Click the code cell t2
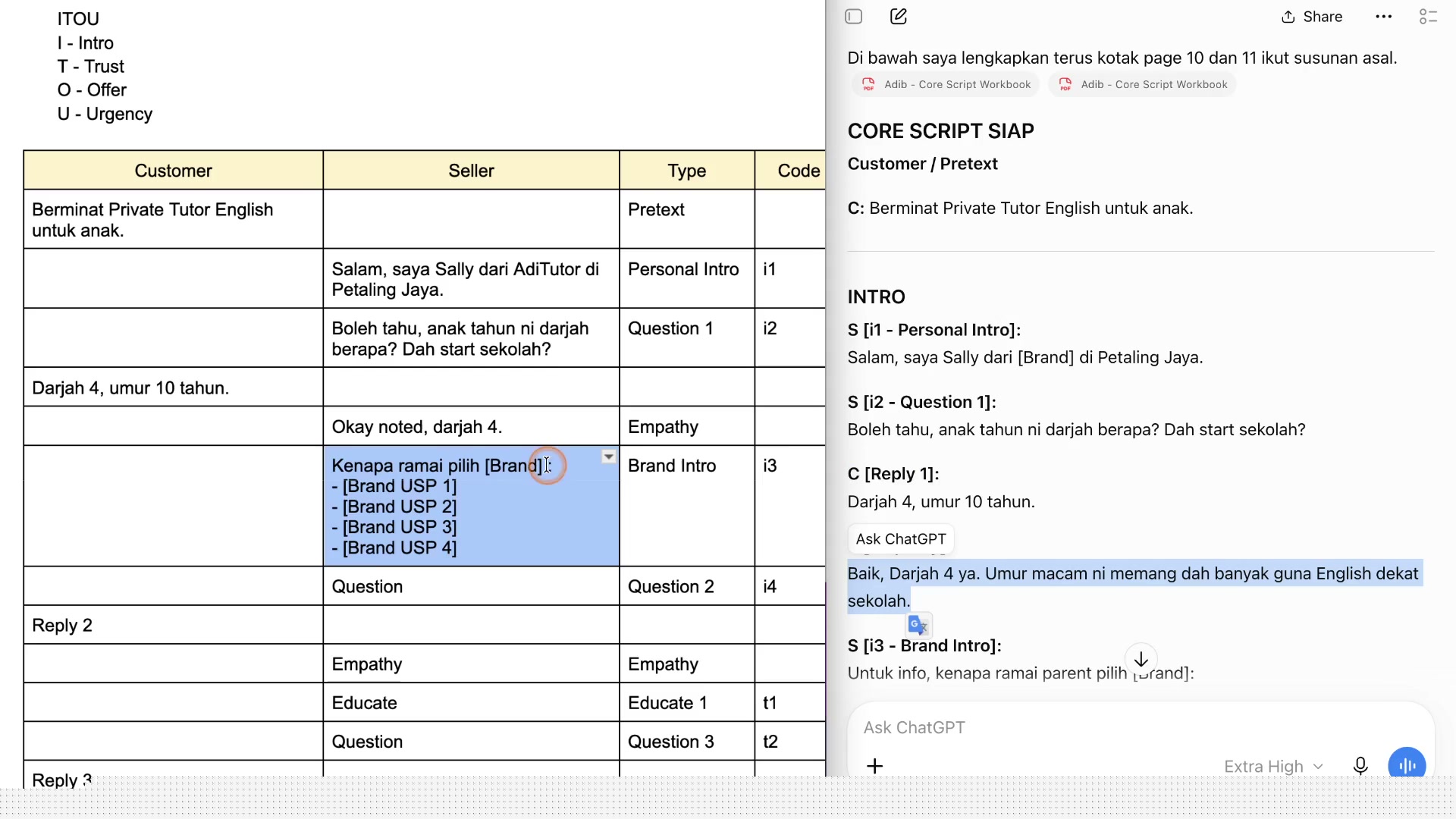This screenshot has width=1456, height=819. pyautogui.click(x=790, y=742)
